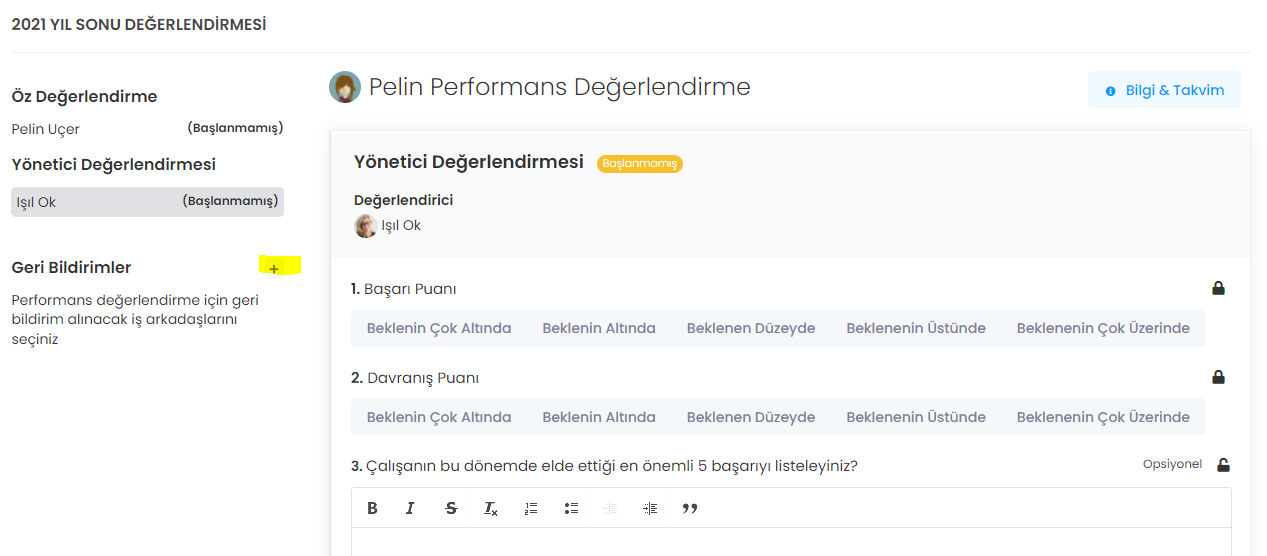The width and height of the screenshot is (1267, 556).
Task: Select "Beklenen Düzeyde" for Başarı Puanı
Action: tap(750, 328)
